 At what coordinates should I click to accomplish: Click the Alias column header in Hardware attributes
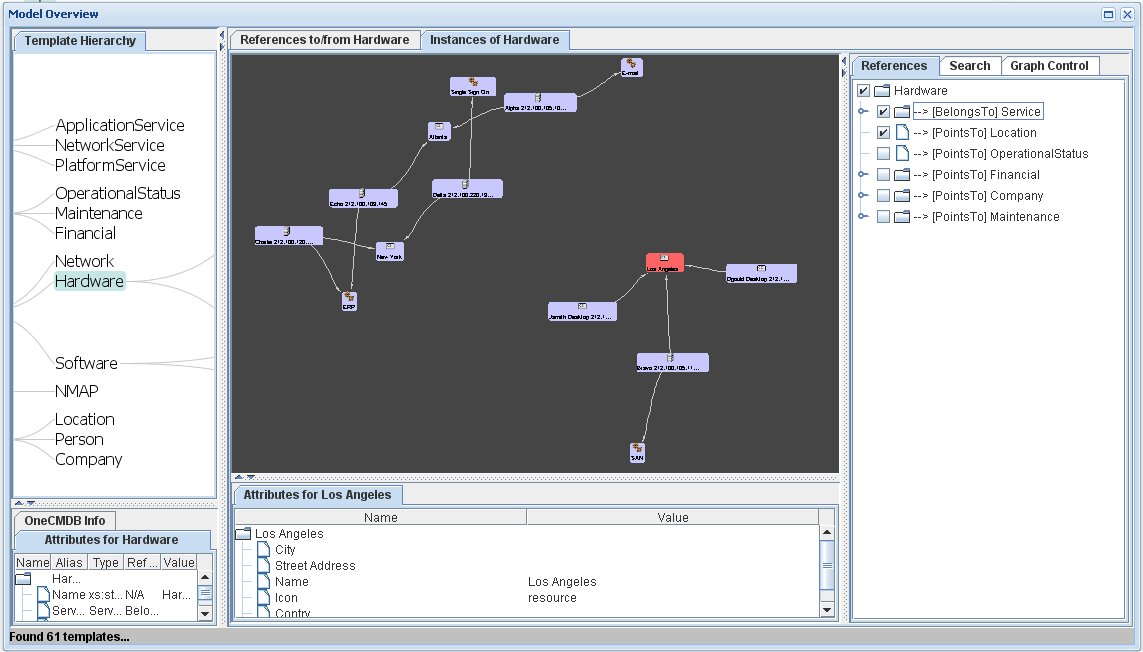tap(69, 562)
